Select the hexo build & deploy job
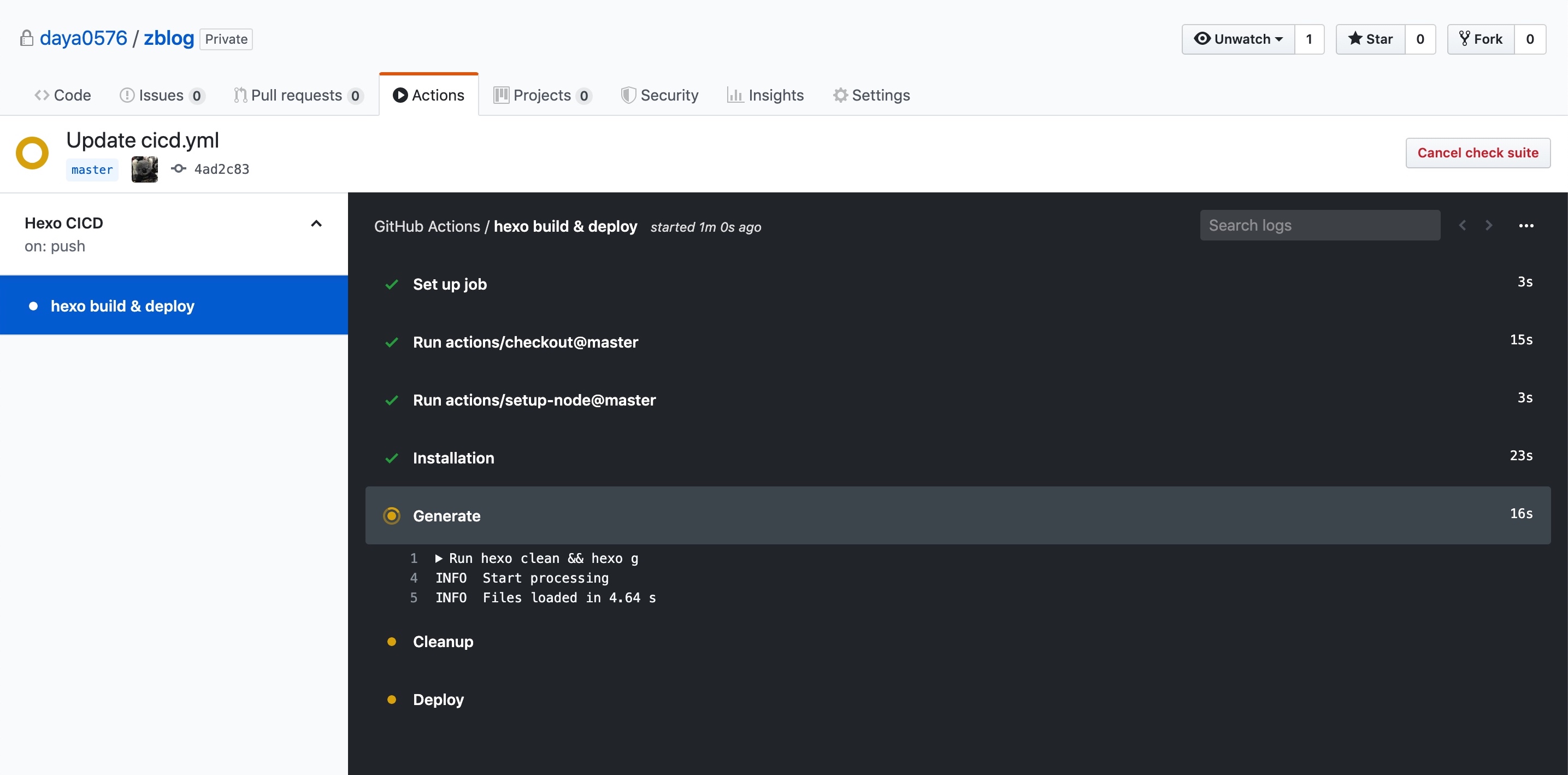 tap(122, 306)
